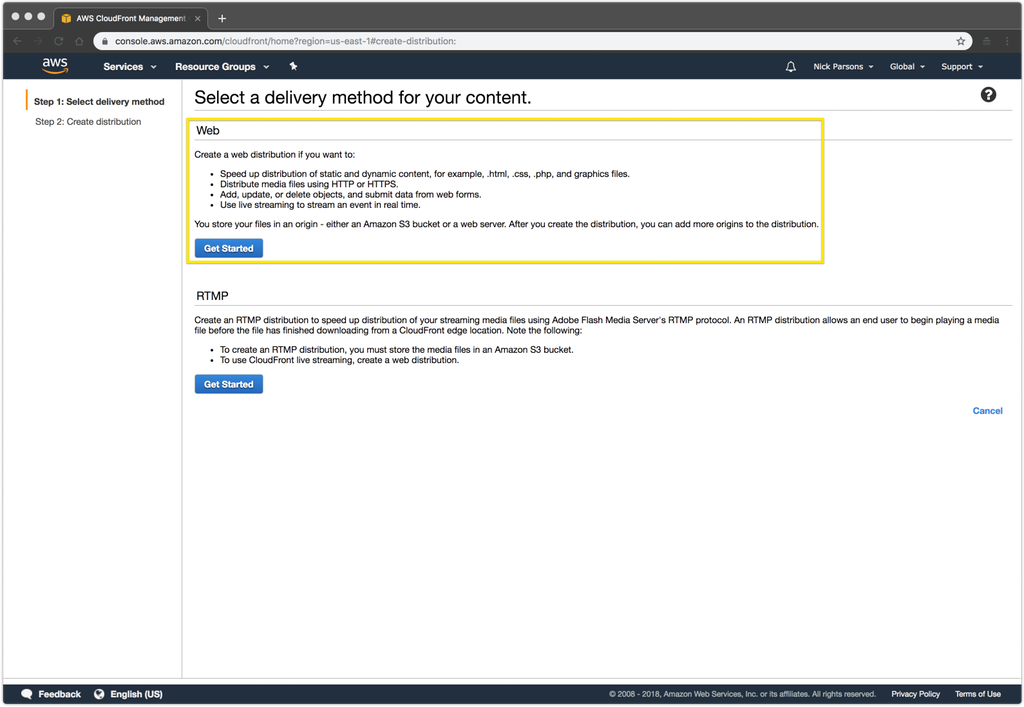
Task: Open the Terms of Use link
Action: [978, 694]
